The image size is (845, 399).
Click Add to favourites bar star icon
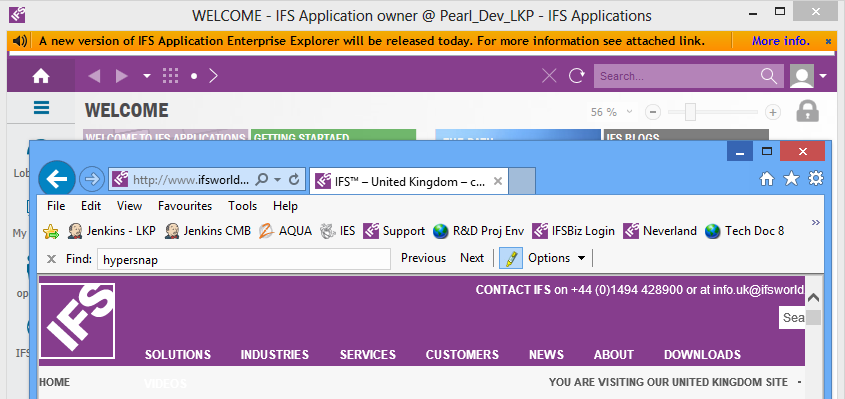51,231
